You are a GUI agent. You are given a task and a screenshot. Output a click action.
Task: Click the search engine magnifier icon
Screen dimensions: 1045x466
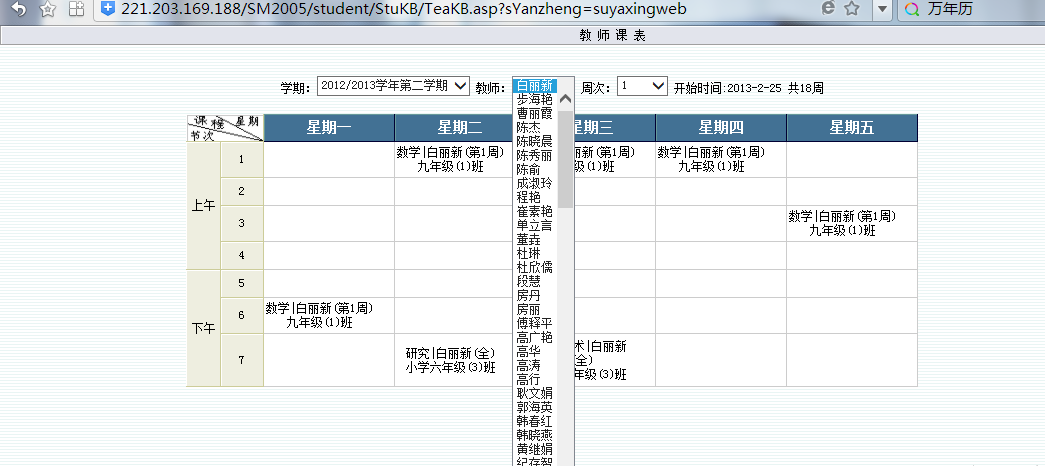(912, 9)
